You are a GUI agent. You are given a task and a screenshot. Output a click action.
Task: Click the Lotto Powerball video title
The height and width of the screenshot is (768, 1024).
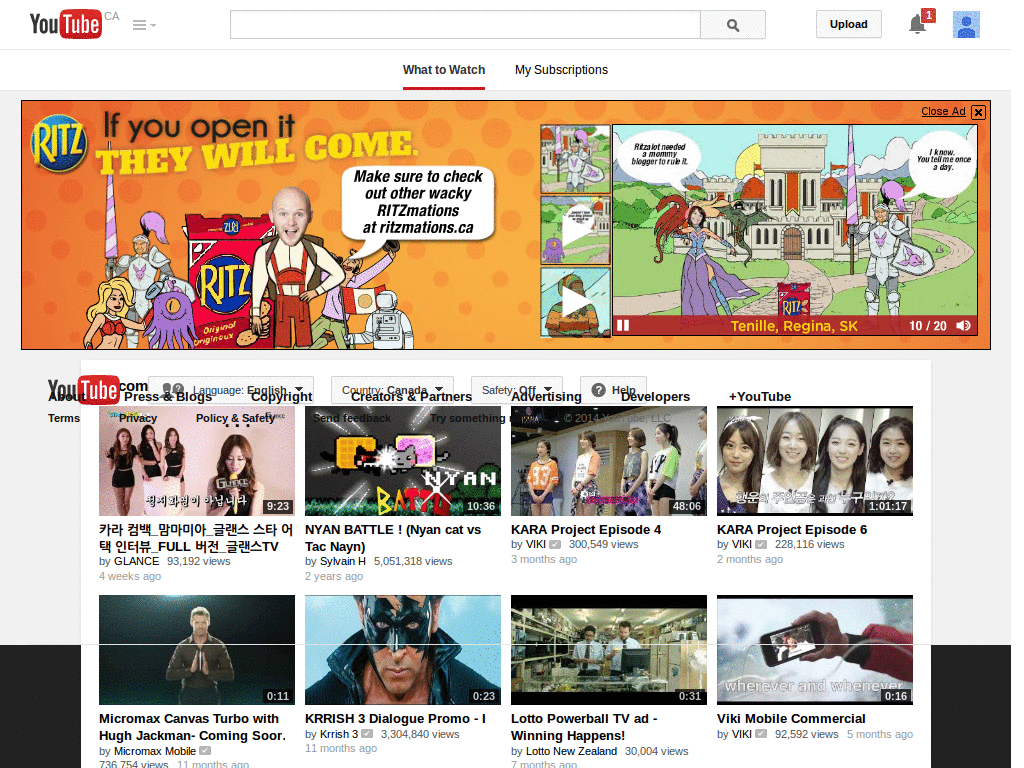coord(584,727)
